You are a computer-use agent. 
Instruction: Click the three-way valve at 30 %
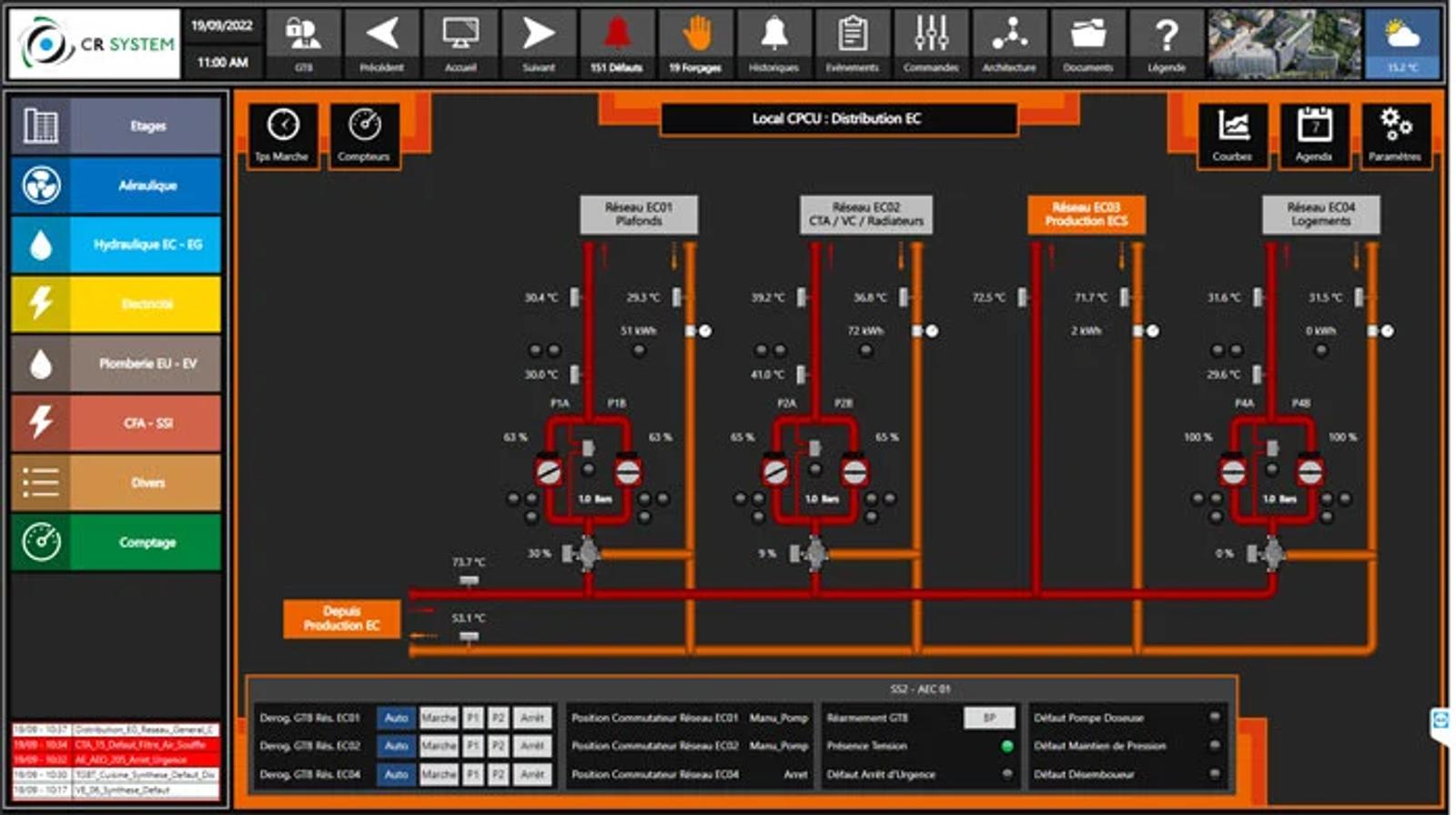point(588,552)
